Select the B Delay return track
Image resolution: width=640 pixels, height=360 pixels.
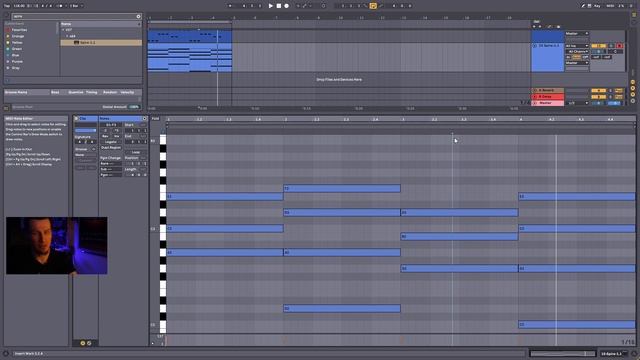pos(548,96)
